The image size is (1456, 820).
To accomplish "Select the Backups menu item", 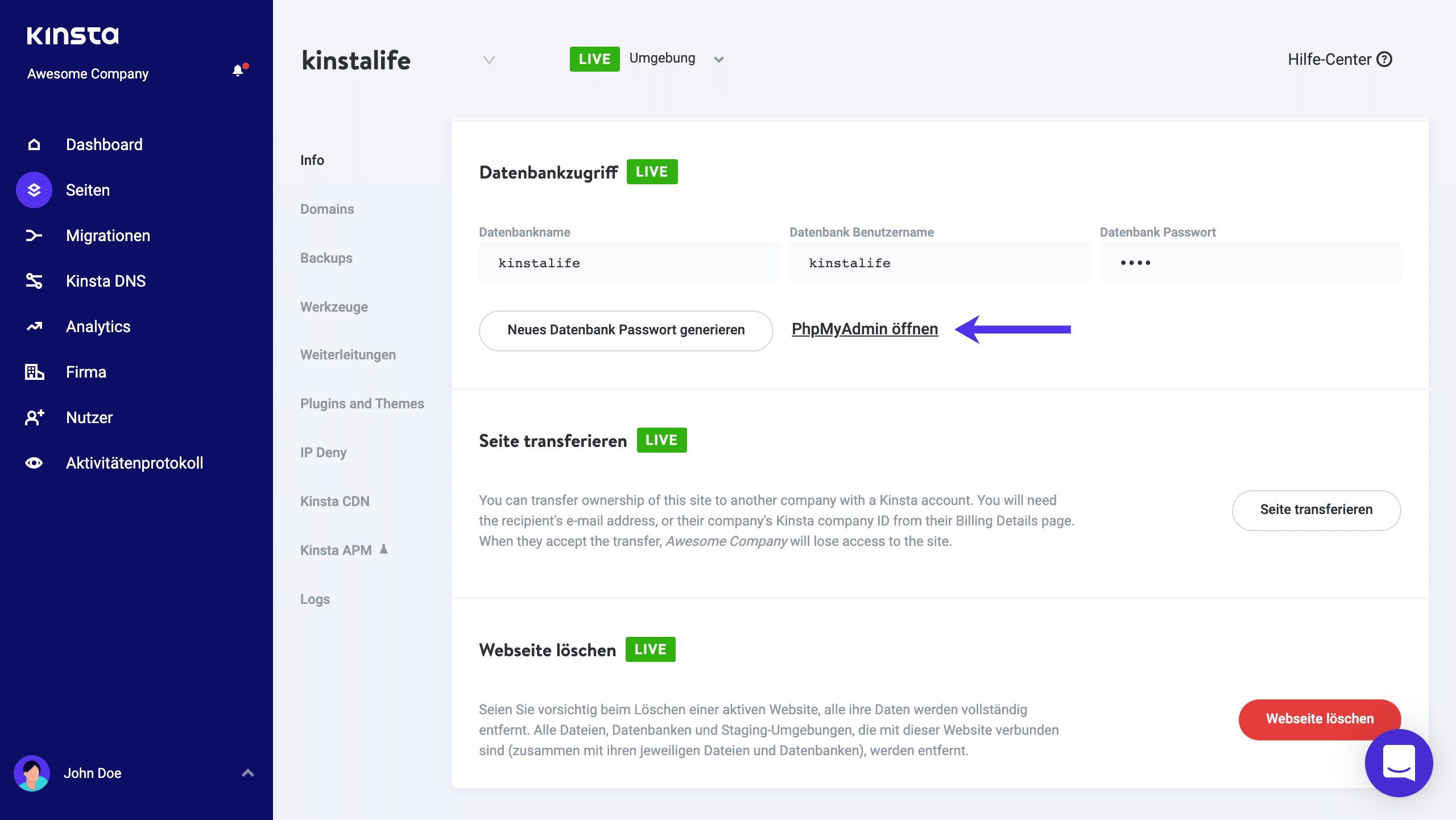I will 326,258.
